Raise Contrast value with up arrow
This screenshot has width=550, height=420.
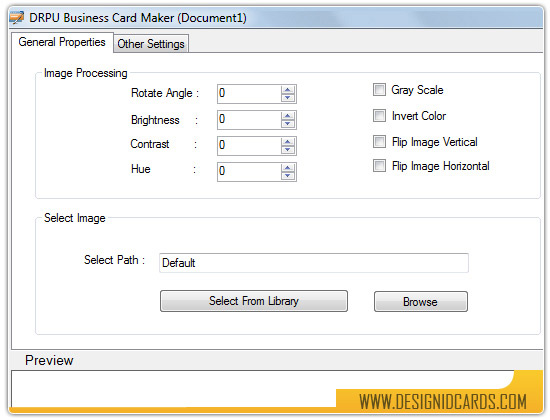click(287, 142)
